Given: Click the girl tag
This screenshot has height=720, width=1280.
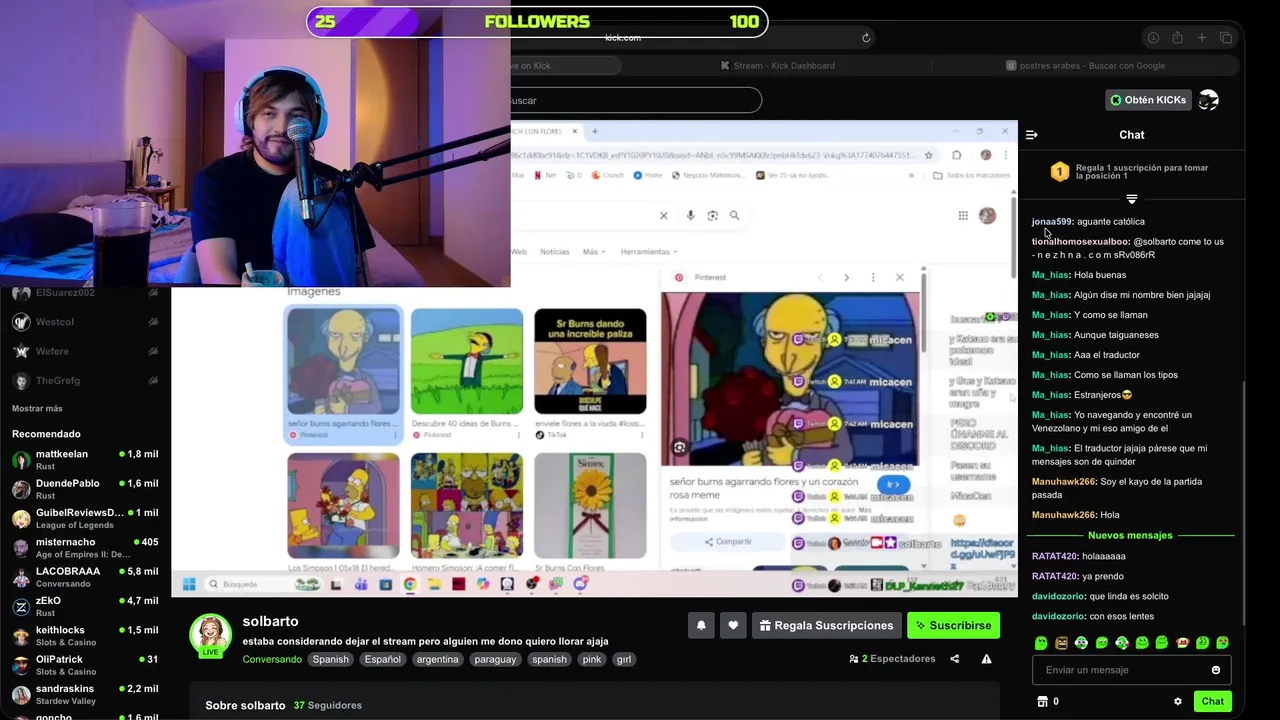Looking at the screenshot, I should tap(624, 659).
